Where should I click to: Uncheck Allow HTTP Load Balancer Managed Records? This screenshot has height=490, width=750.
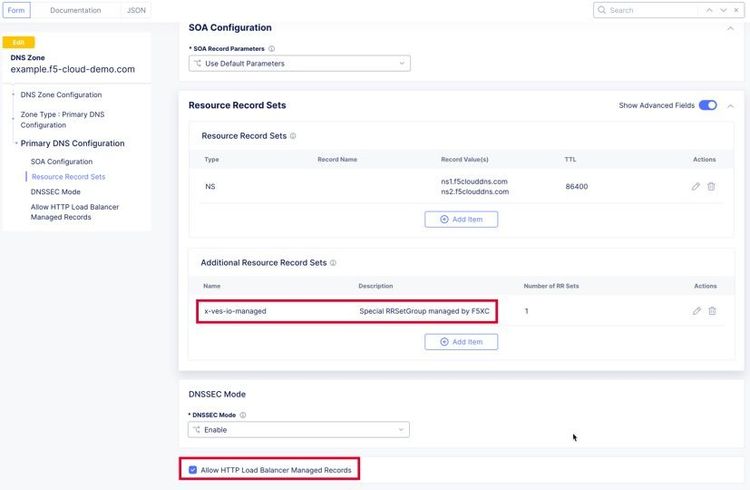[x=193, y=469]
